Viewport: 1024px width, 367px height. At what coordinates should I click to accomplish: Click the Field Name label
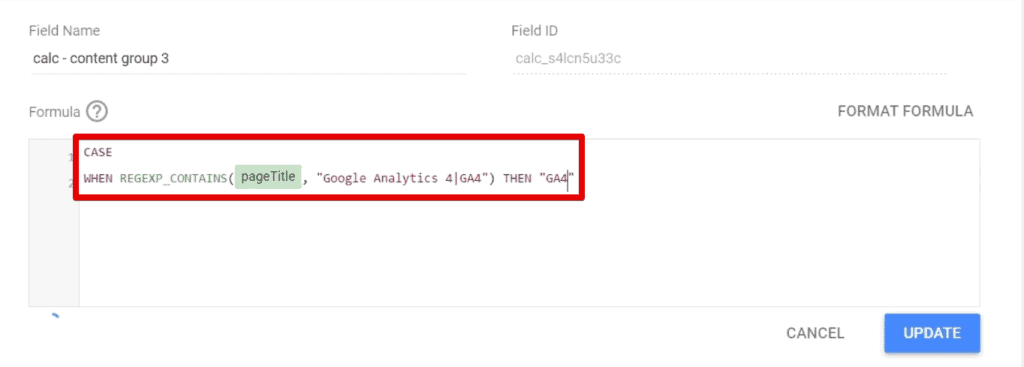(x=64, y=31)
